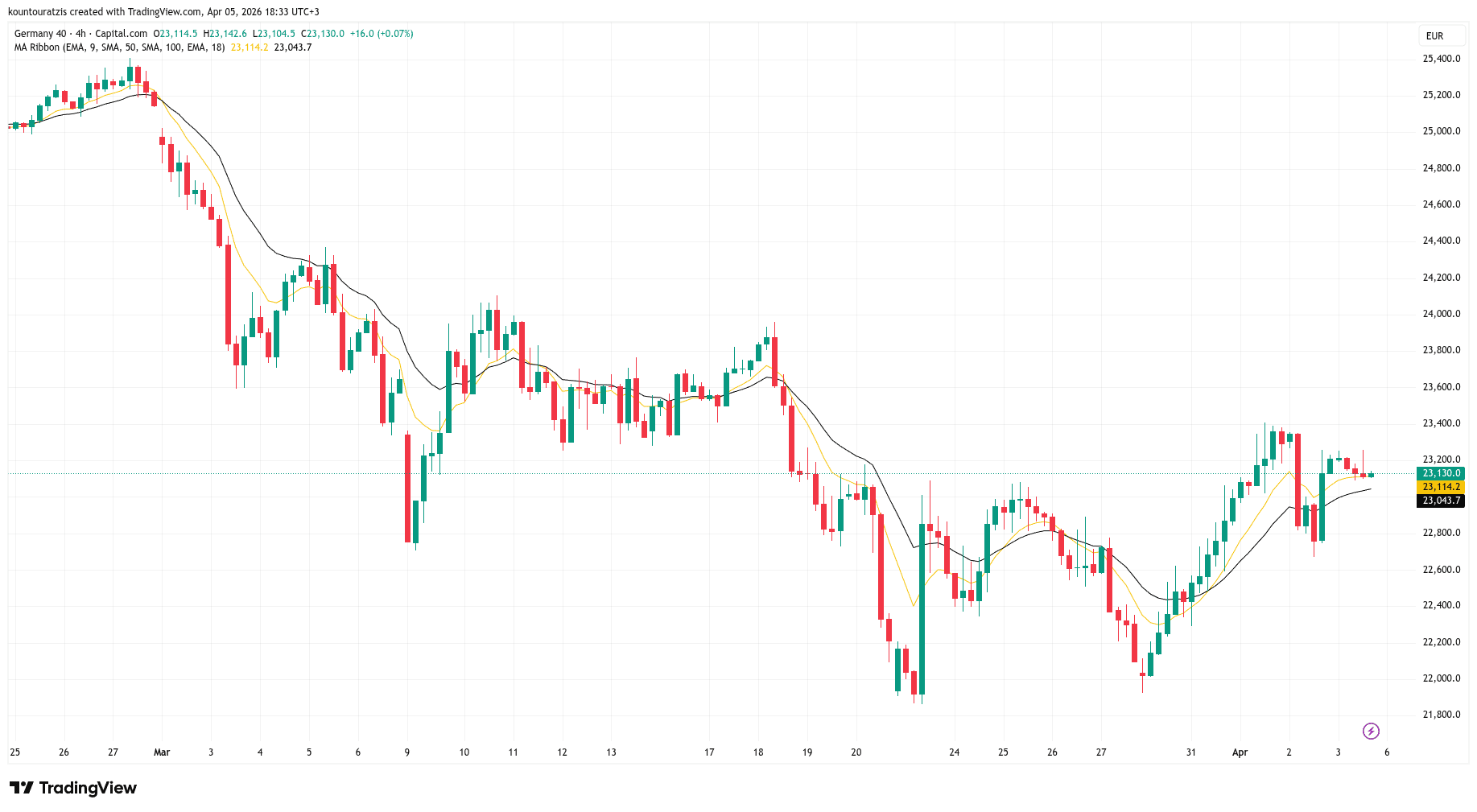Click the yellow 23,114.2 value in legend
This screenshot has width=1477, height=812.
pos(250,47)
